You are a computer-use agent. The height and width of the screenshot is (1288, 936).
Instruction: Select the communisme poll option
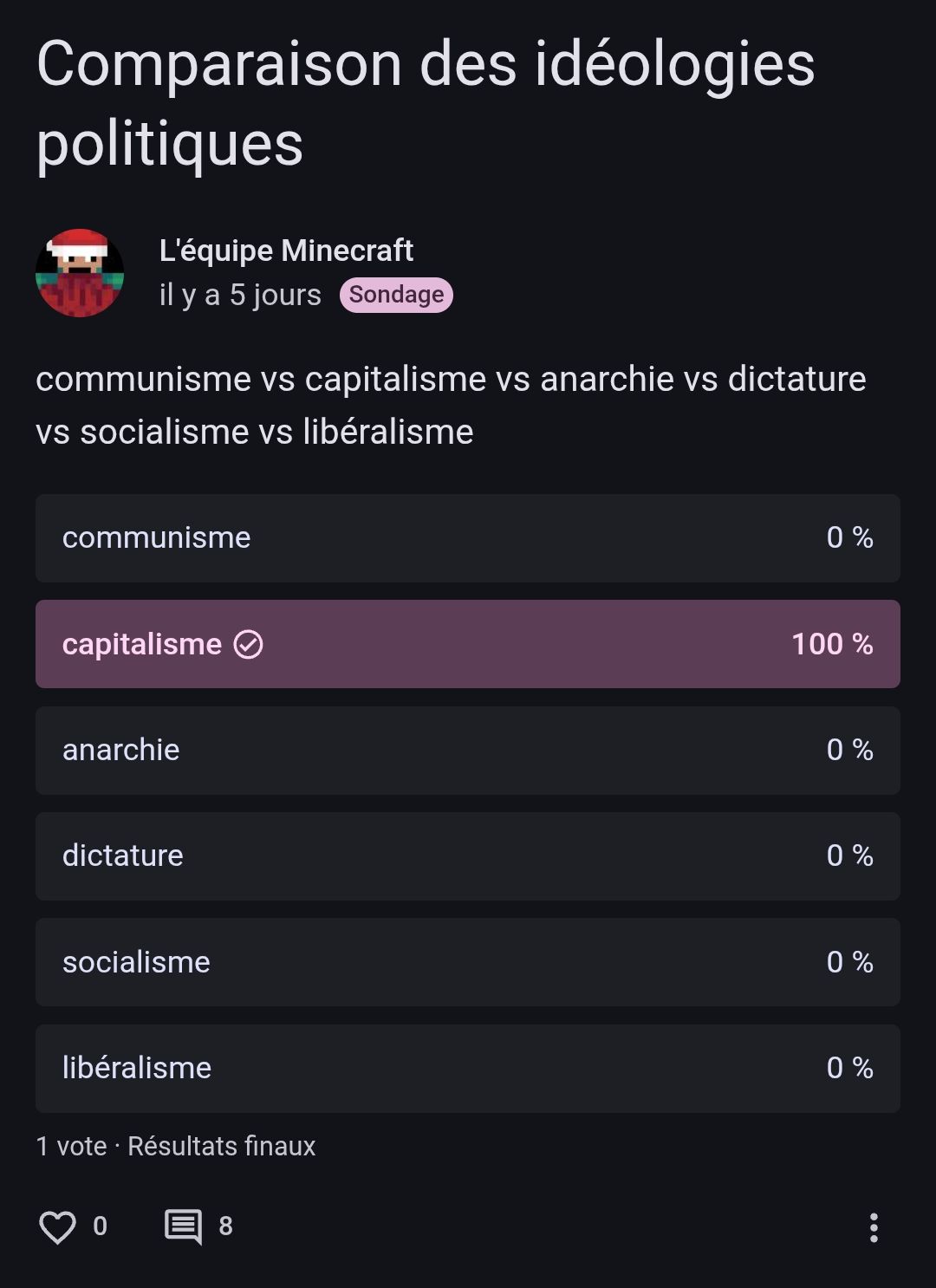(467, 538)
